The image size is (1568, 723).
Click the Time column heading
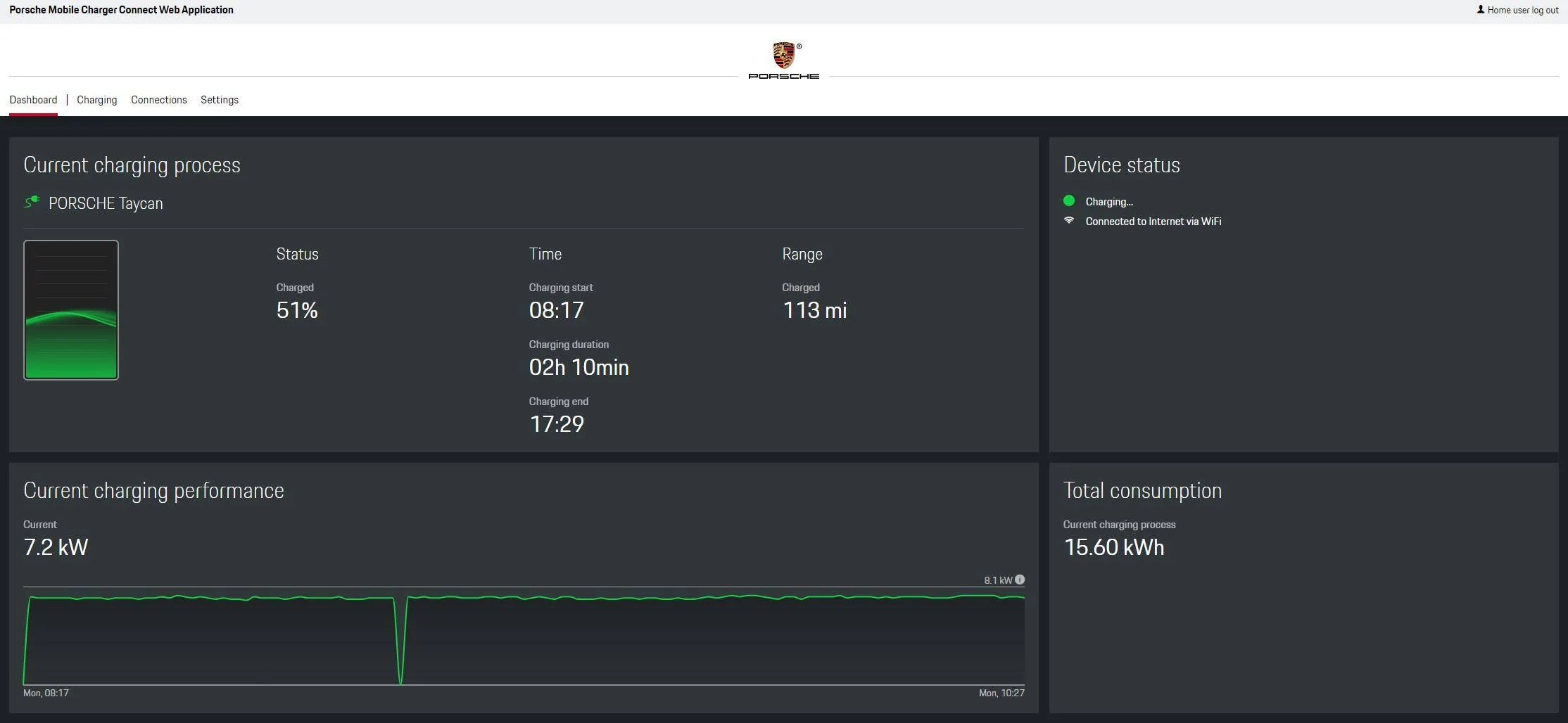(x=545, y=254)
